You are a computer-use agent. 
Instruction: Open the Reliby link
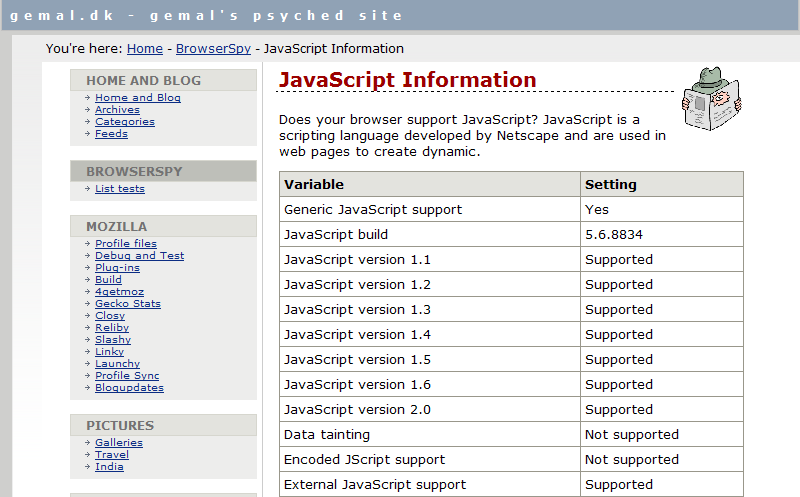pyautogui.click(x=112, y=328)
